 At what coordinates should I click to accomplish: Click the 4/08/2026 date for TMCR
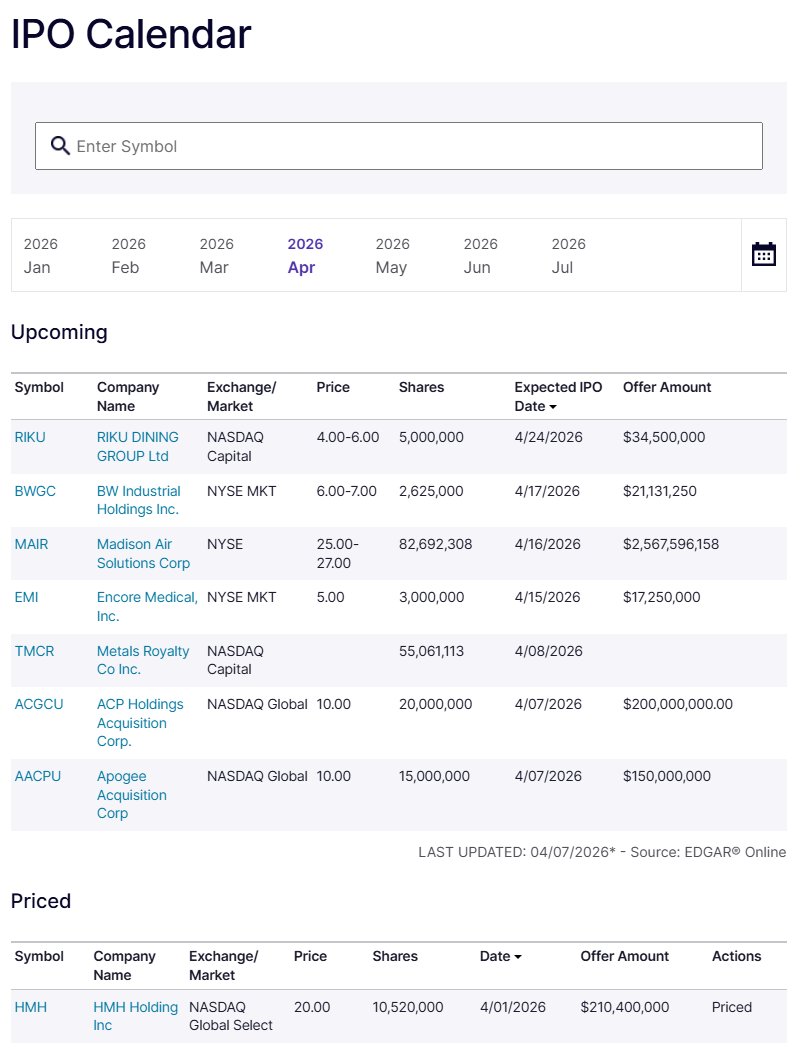(548, 651)
